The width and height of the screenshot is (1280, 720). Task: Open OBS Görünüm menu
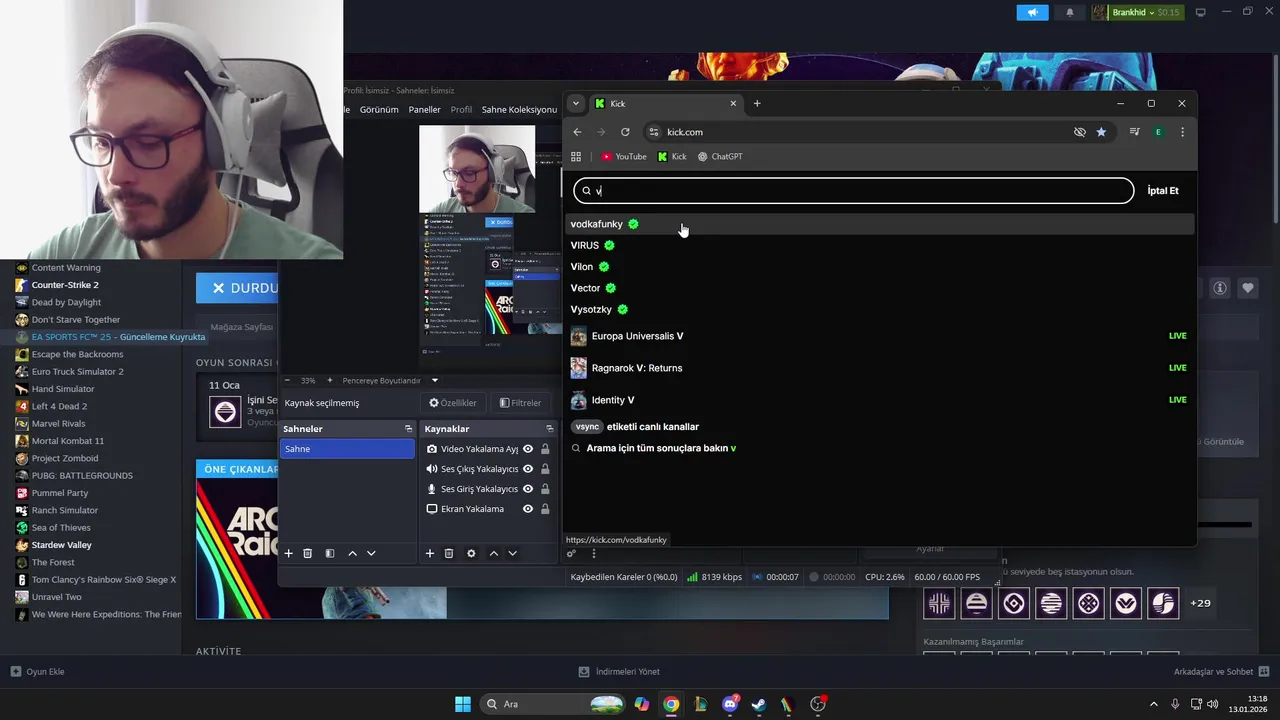(379, 109)
